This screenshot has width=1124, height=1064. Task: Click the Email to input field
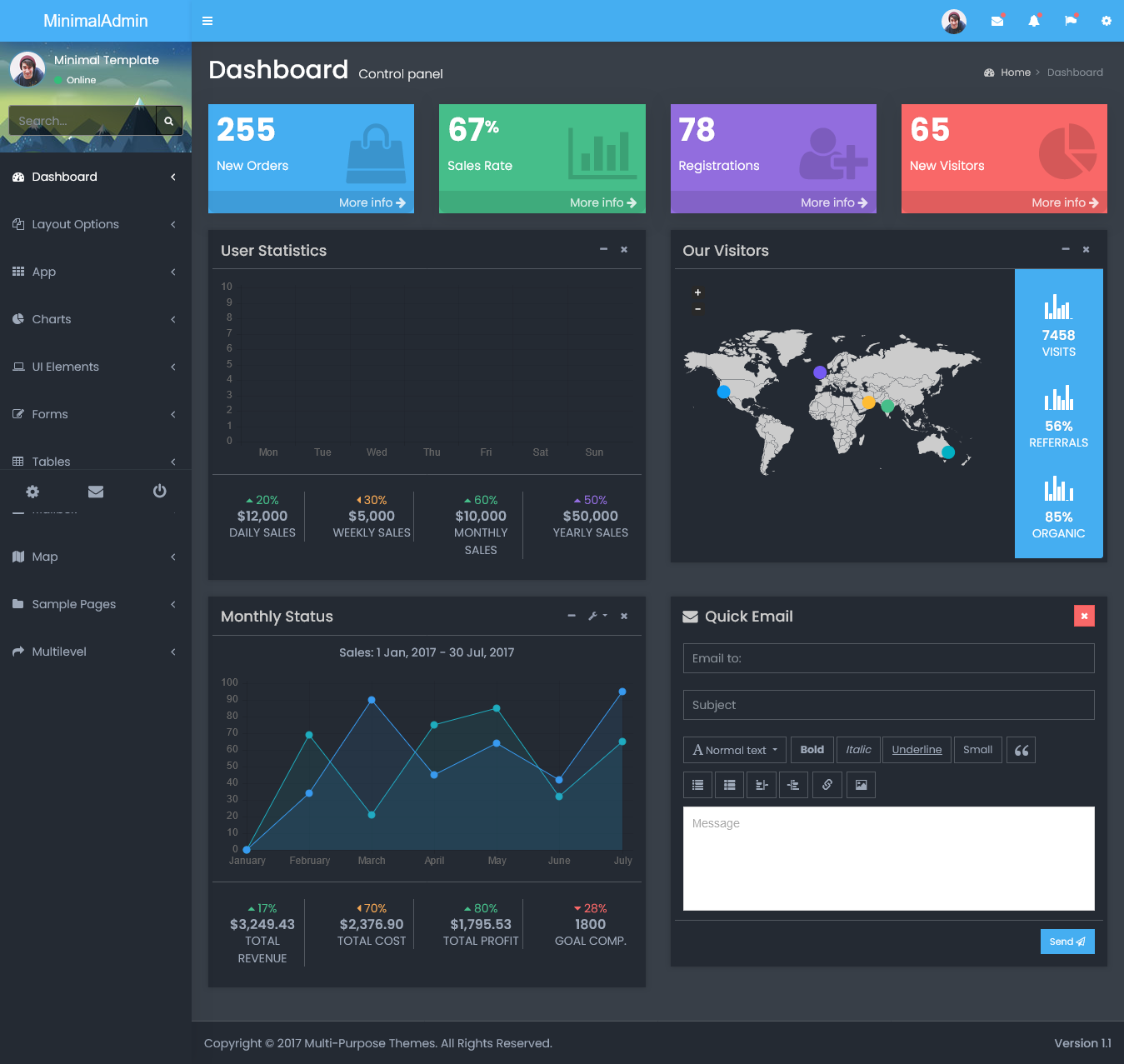[888, 658]
